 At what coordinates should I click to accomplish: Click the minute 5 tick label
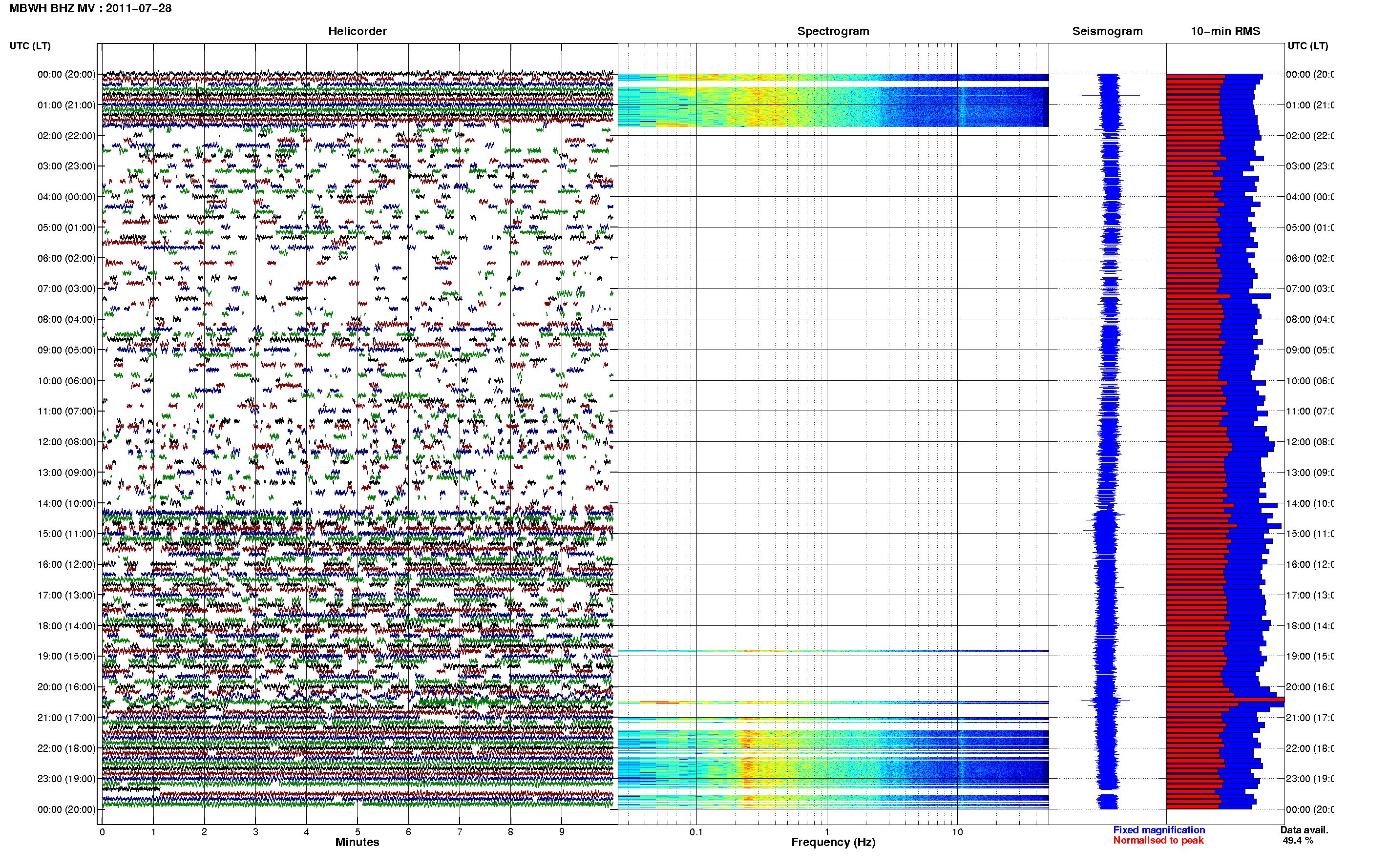[357, 832]
